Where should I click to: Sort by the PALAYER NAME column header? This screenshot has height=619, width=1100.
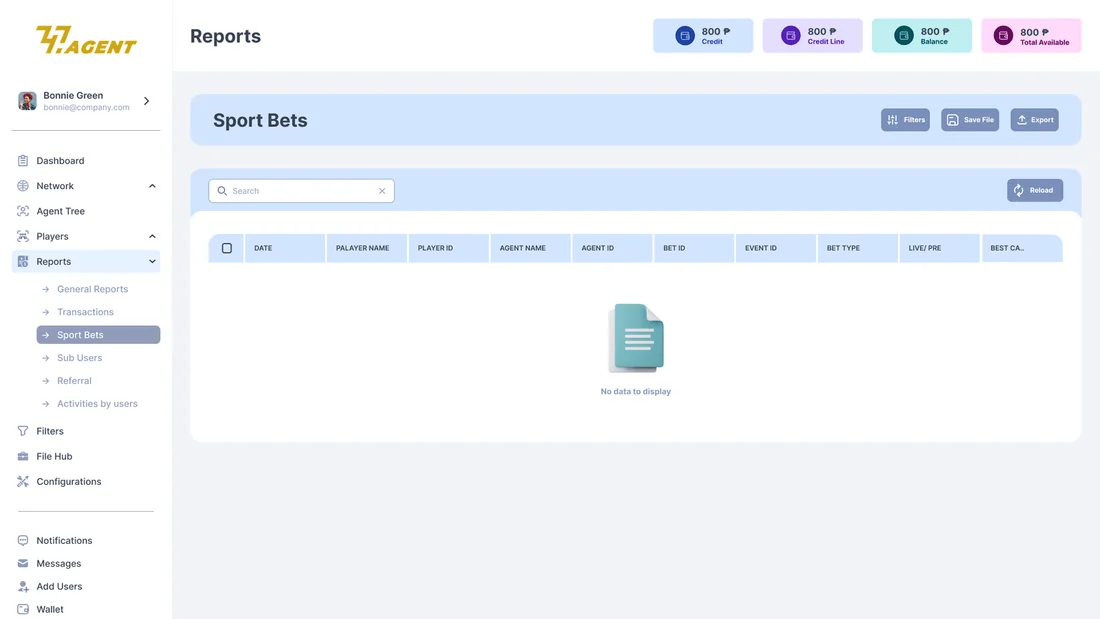point(366,248)
